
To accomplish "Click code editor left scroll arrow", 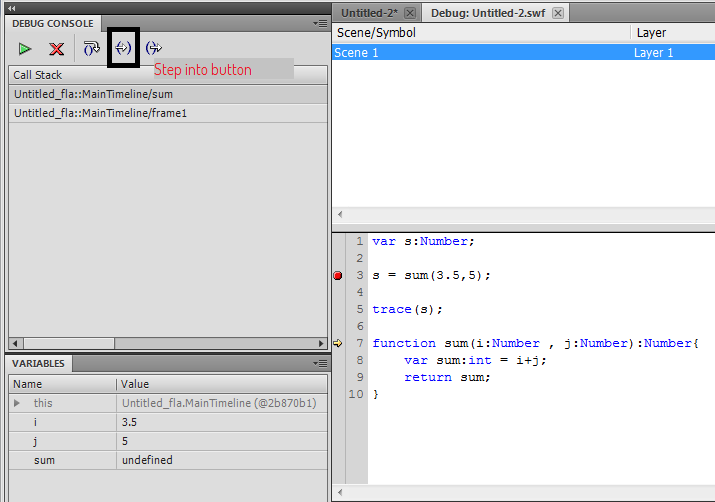I will [340, 492].
